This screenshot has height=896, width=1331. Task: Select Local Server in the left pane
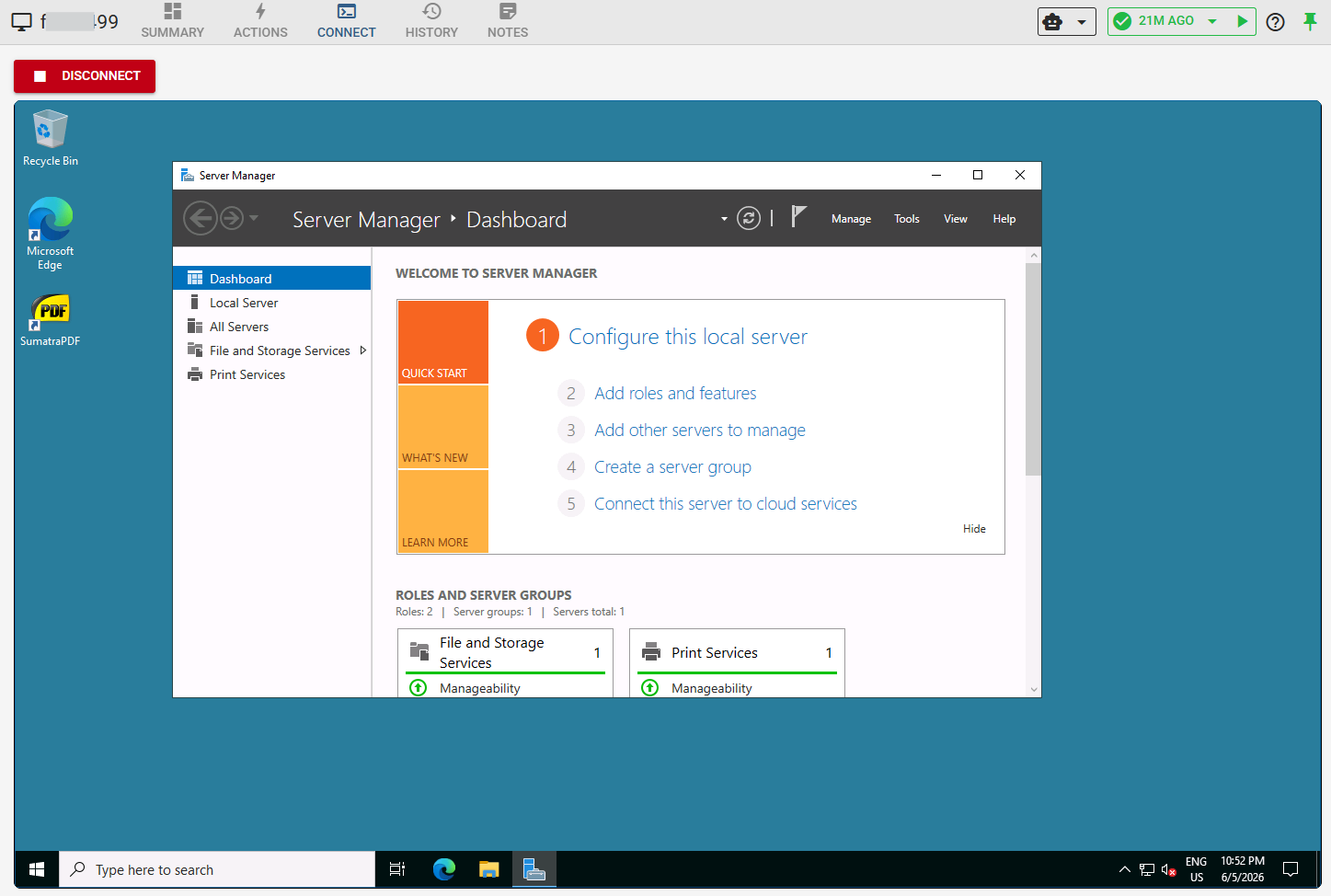pyautogui.click(x=271, y=302)
